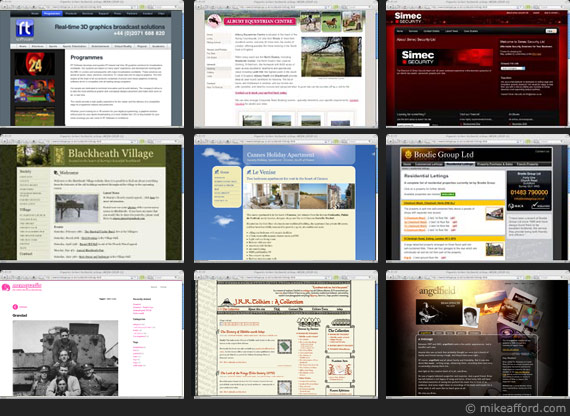Open the guitarist photo on angelfield
The image size is (570, 416).
coord(439,312)
